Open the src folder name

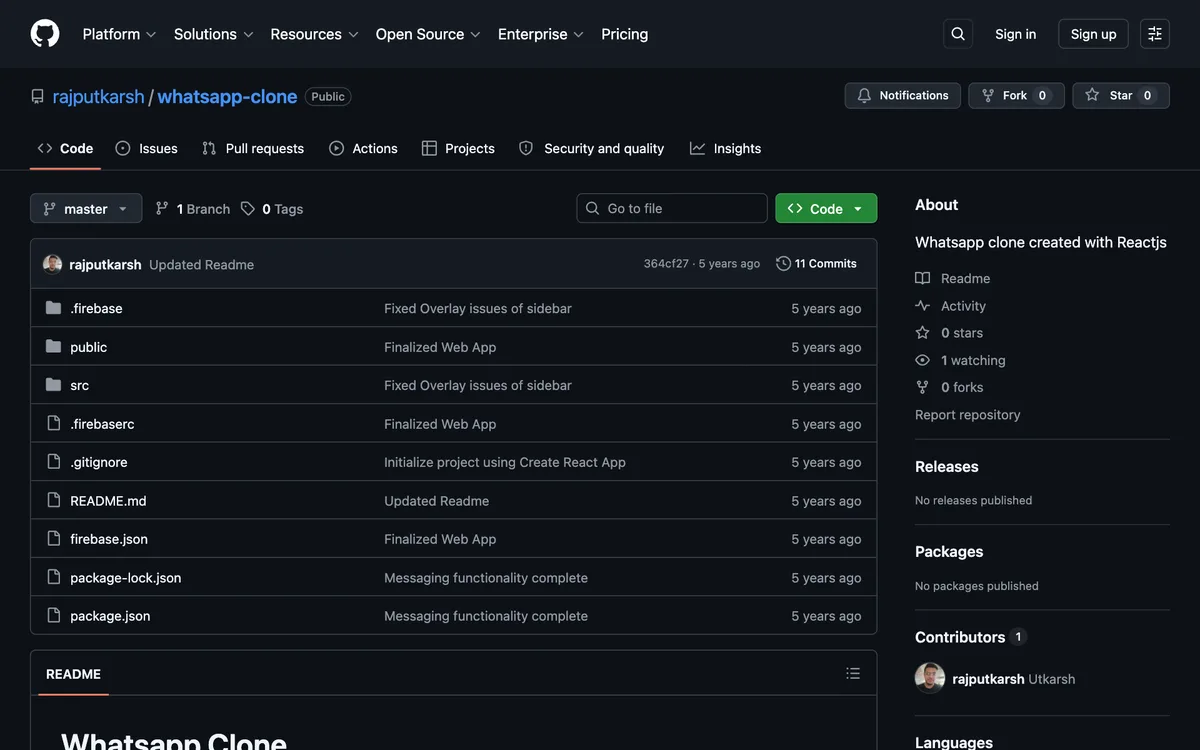(80, 386)
